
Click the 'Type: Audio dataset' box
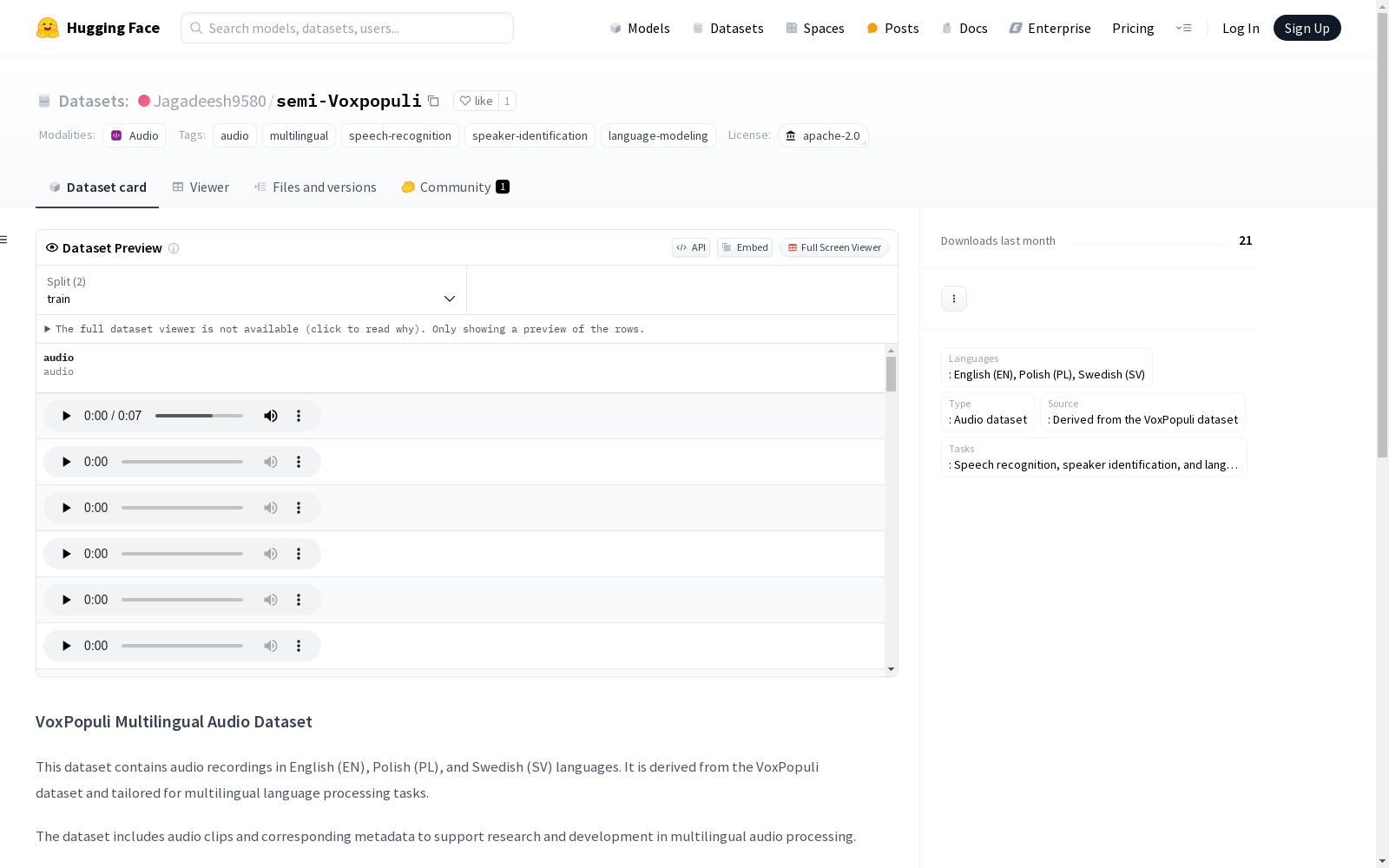point(988,412)
